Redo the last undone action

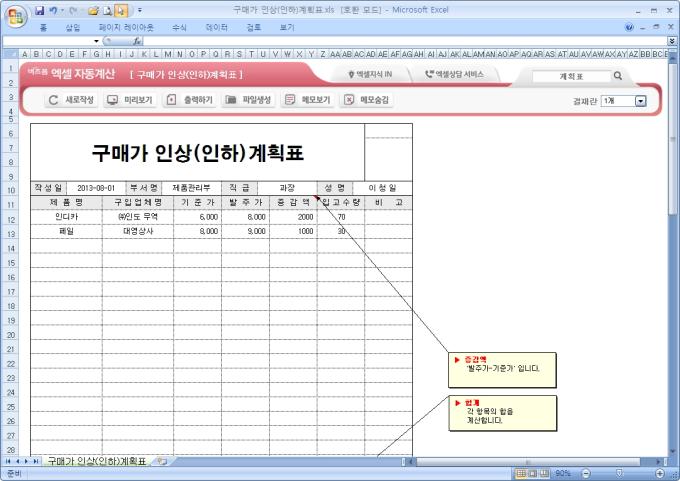click(x=73, y=10)
